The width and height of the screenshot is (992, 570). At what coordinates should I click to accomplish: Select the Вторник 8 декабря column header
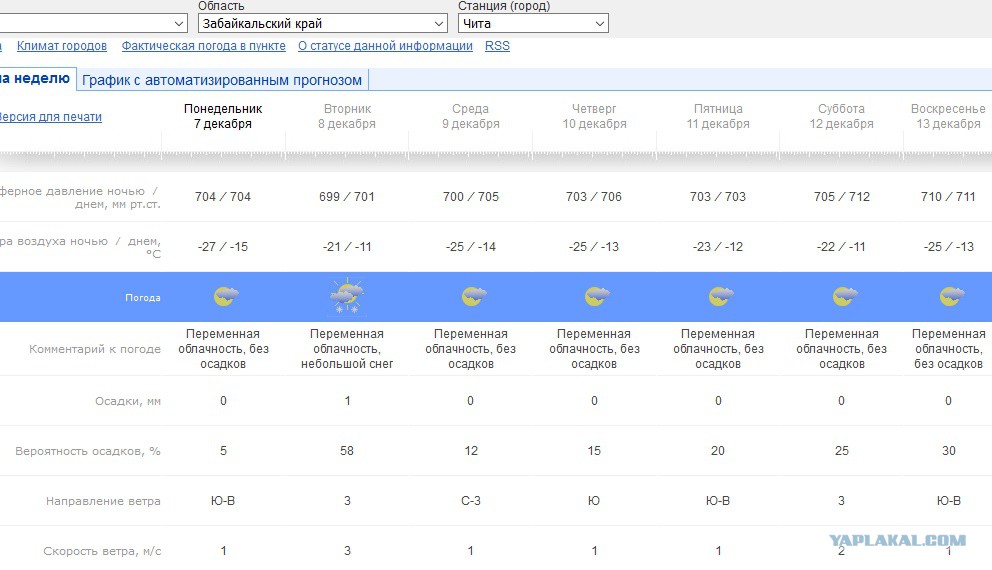347,116
